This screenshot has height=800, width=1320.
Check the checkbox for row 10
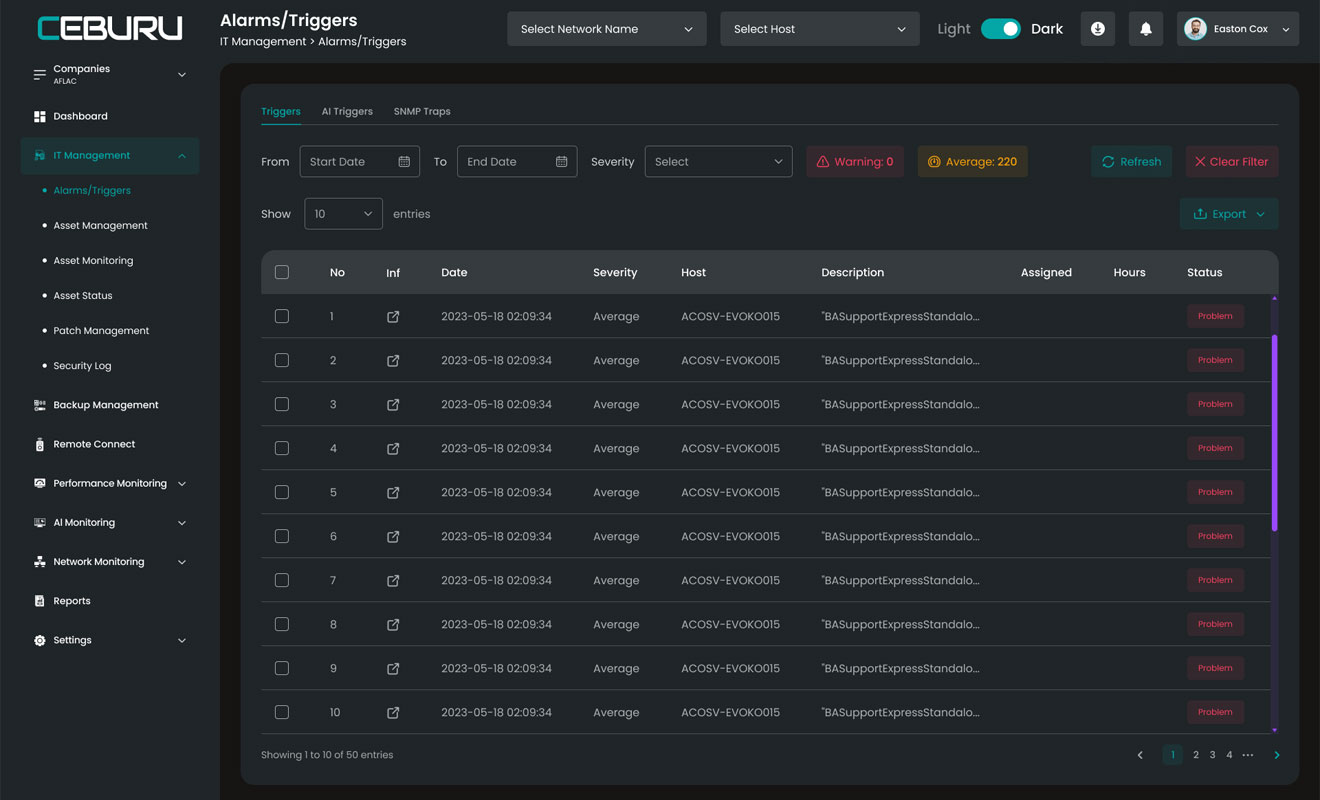(282, 712)
